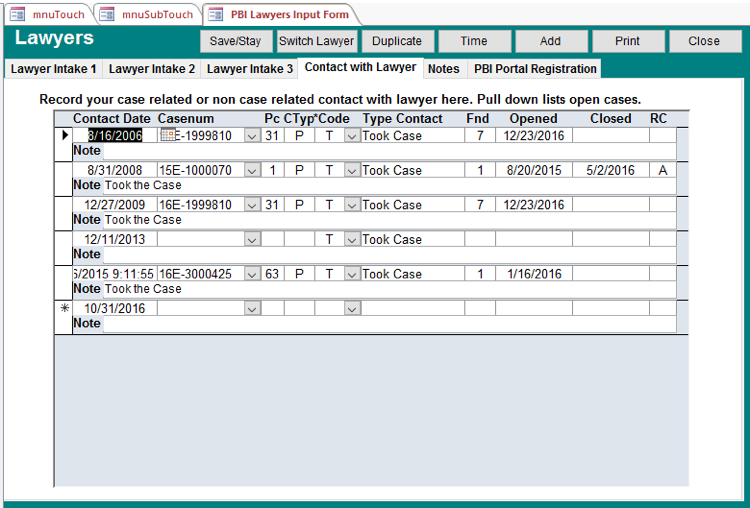Click the mnuTouch form tab icon
This screenshot has height=508, width=750.
[x=17, y=15]
